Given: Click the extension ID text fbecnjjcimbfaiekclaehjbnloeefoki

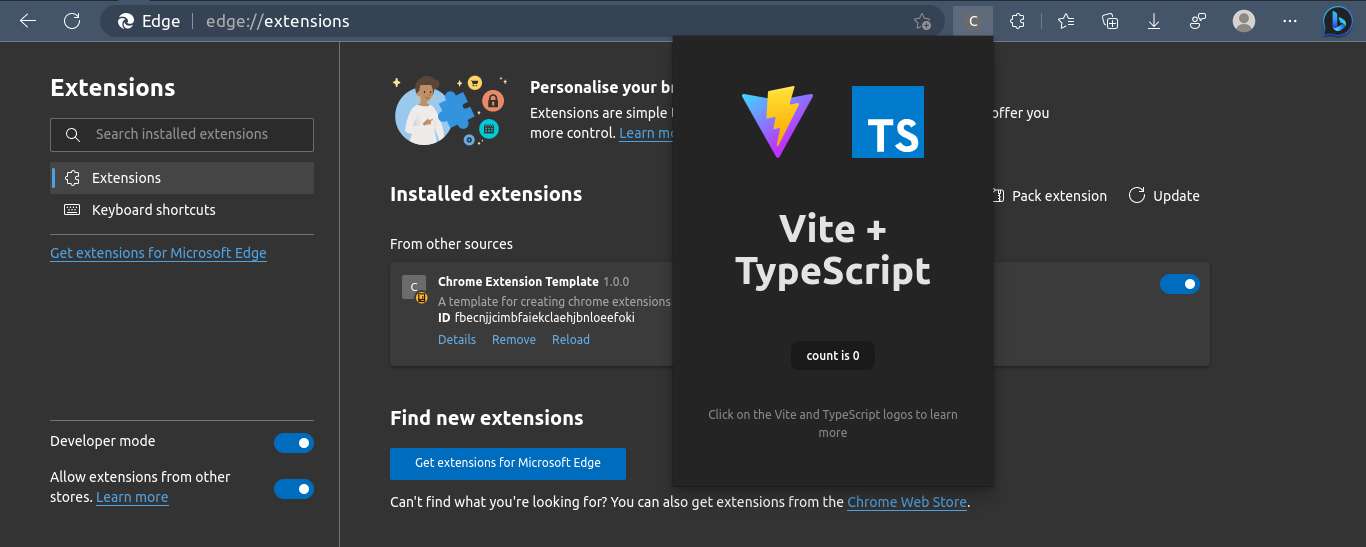Looking at the screenshot, I should coord(545,318).
